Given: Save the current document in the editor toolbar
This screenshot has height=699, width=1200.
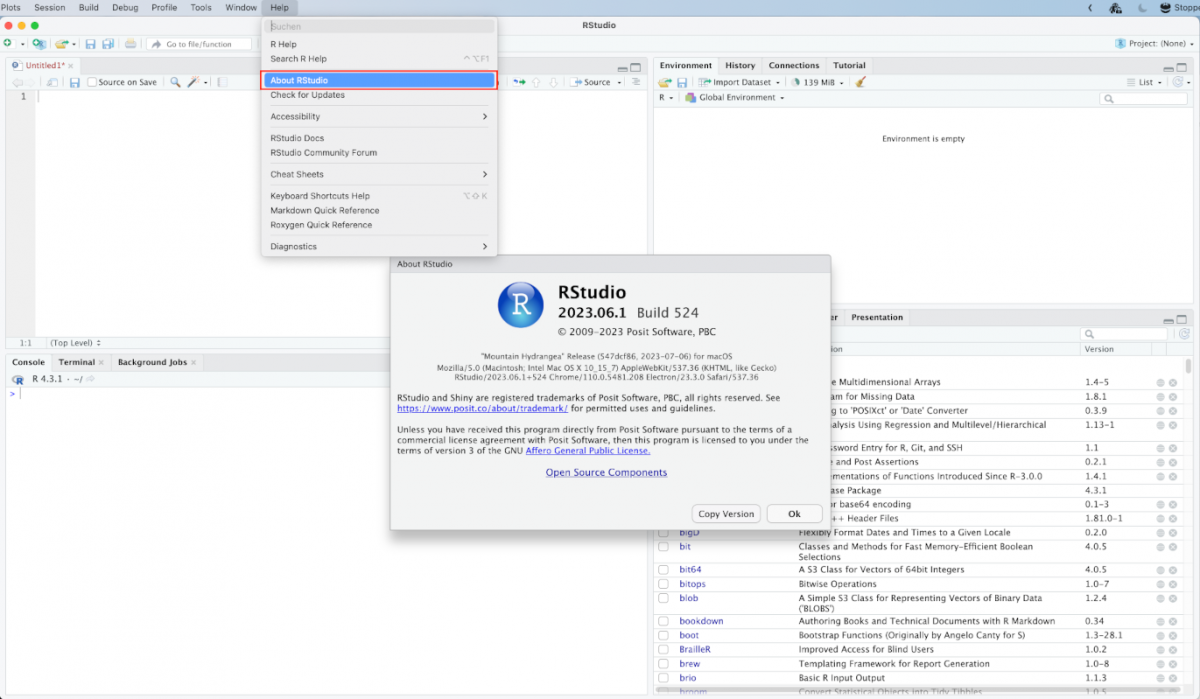Looking at the screenshot, I should 74,82.
